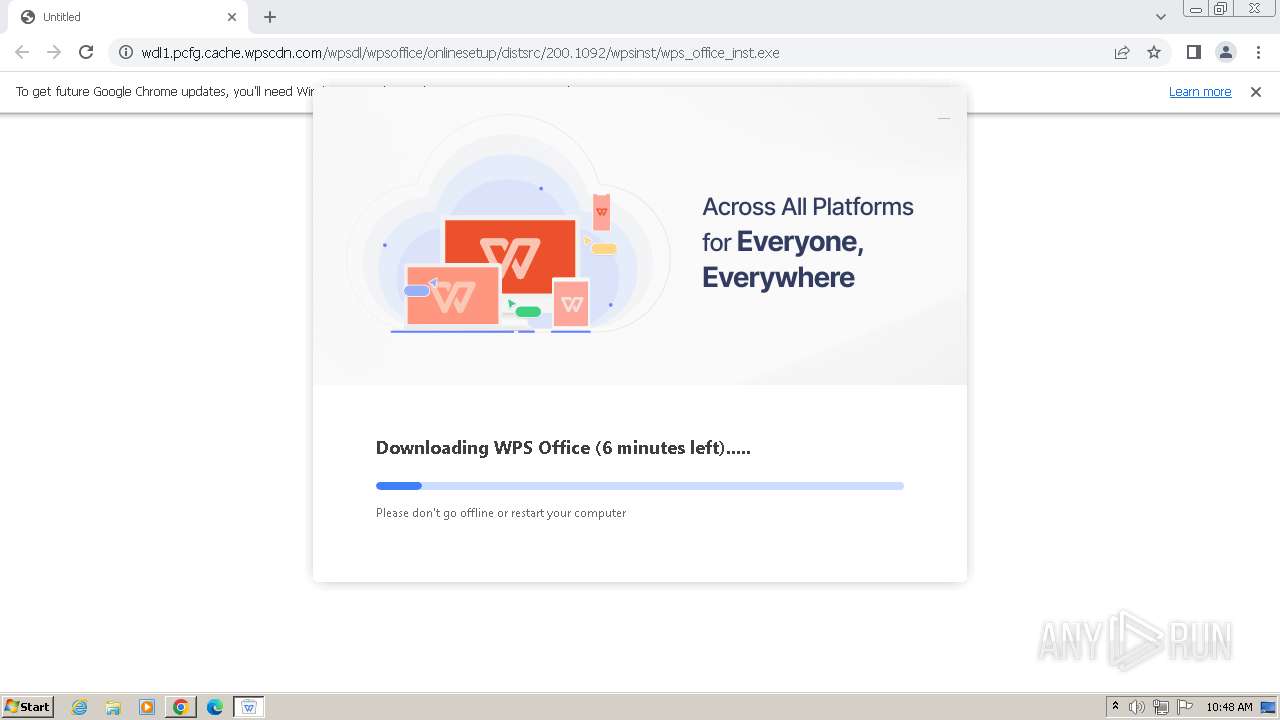Close the Untitled tab
The image size is (1280, 720).
pos(232,17)
